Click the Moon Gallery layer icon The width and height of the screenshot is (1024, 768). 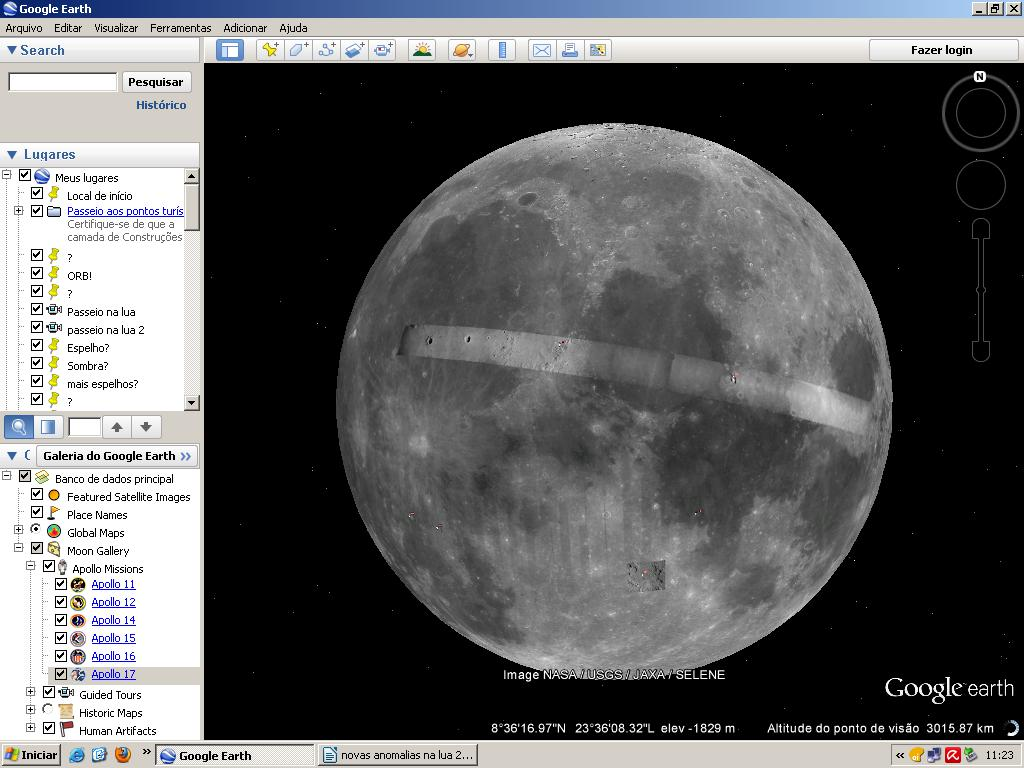pyautogui.click(x=54, y=550)
